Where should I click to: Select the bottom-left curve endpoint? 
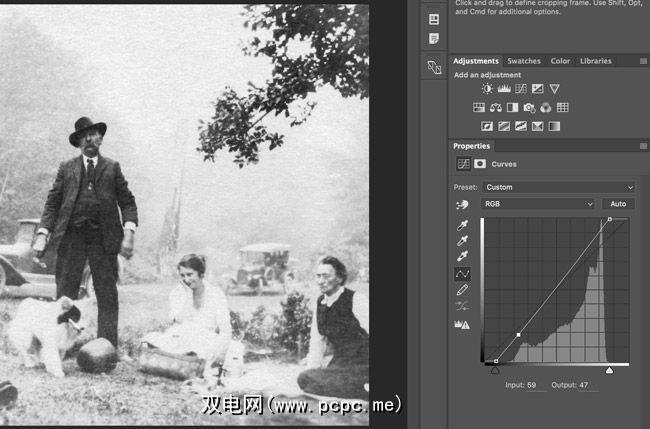[x=496, y=361]
